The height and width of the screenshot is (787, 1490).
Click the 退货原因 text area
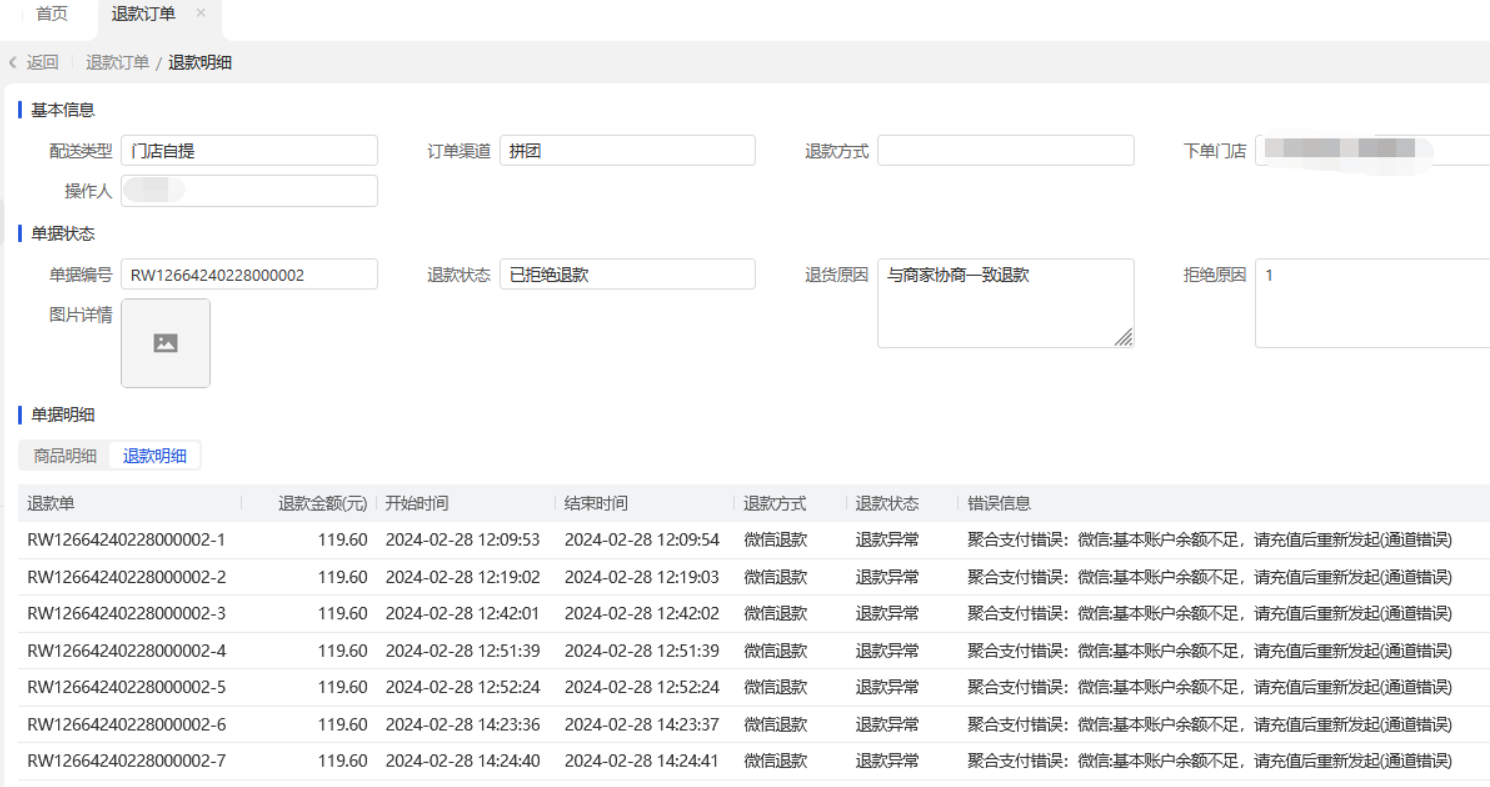coord(1006,303)
